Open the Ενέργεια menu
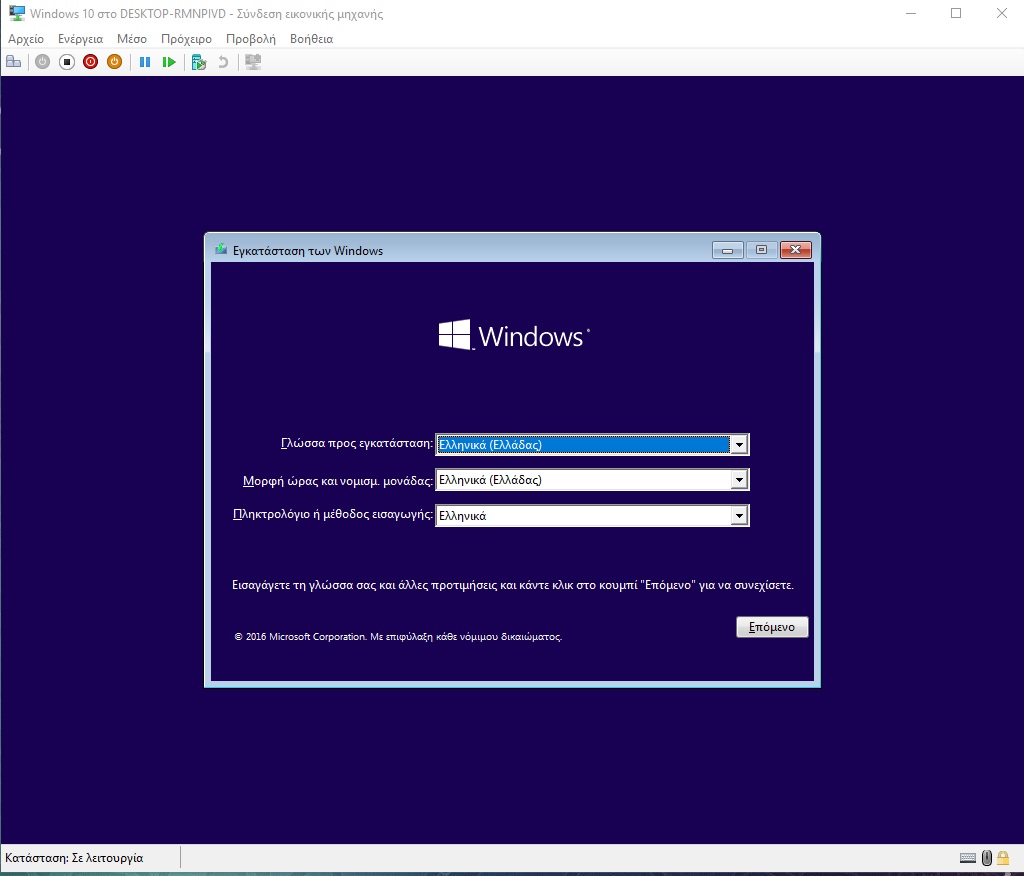This screenshot has width=1024, height=876. click(80, 39)
